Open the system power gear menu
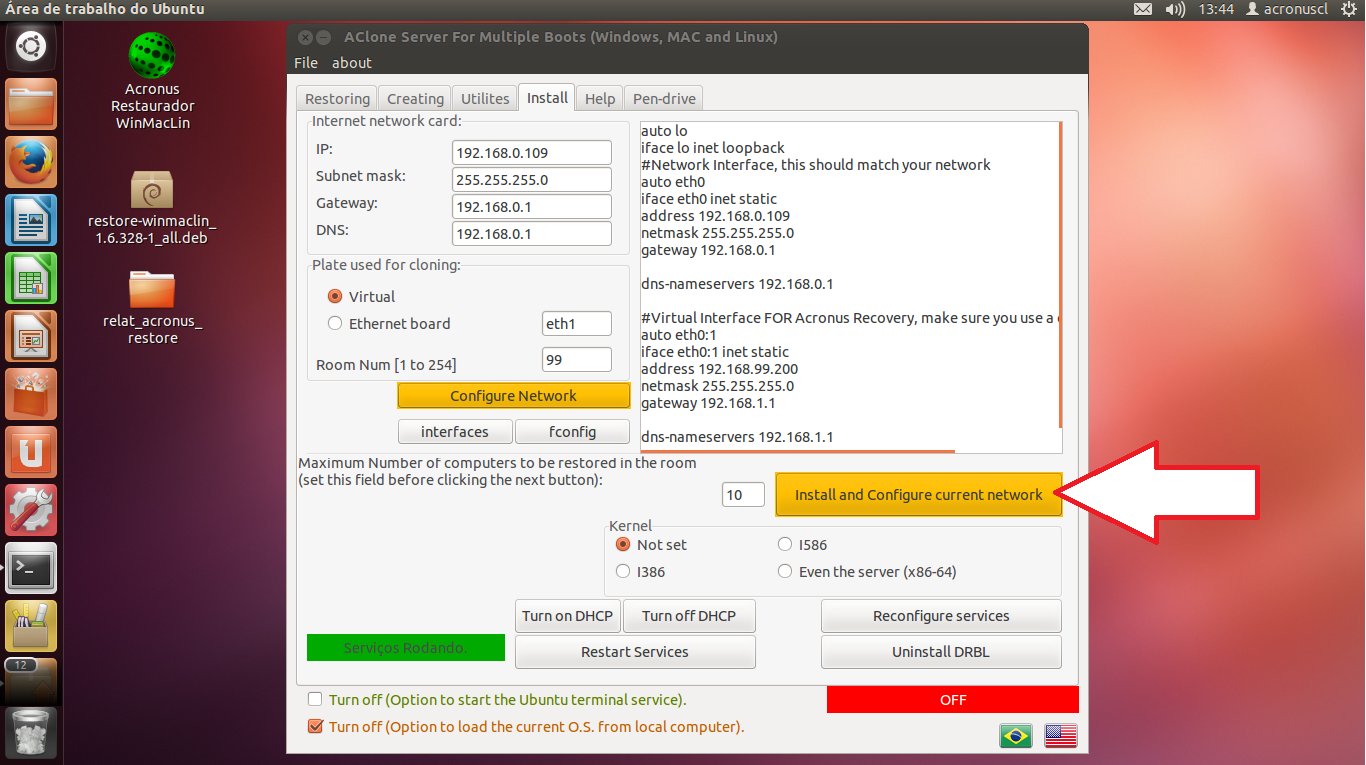Image resolution: width=1366 pixels, height=765 pixels. coord(1347,9)
